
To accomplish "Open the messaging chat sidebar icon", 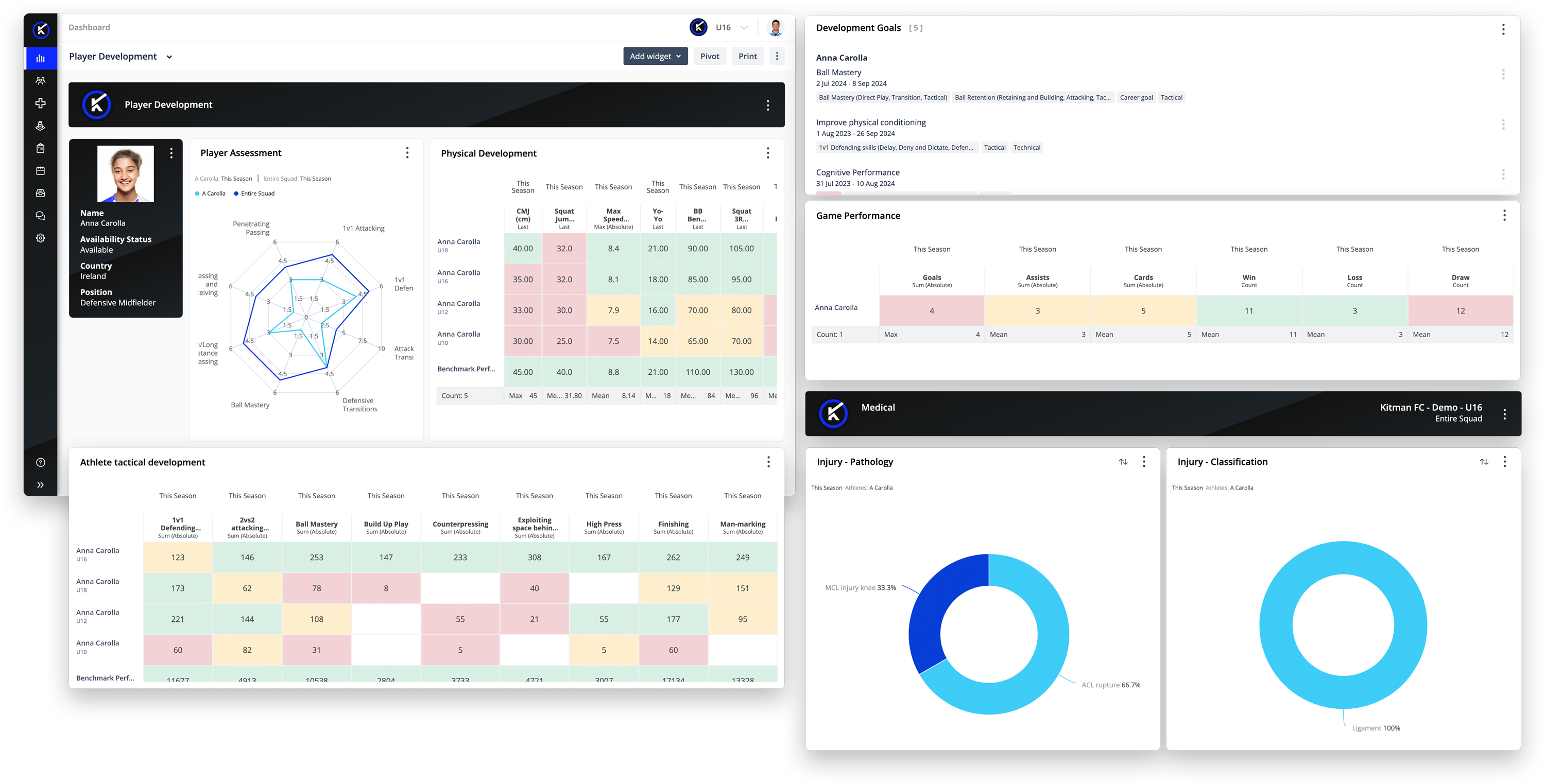I will [x=40, y=216].
